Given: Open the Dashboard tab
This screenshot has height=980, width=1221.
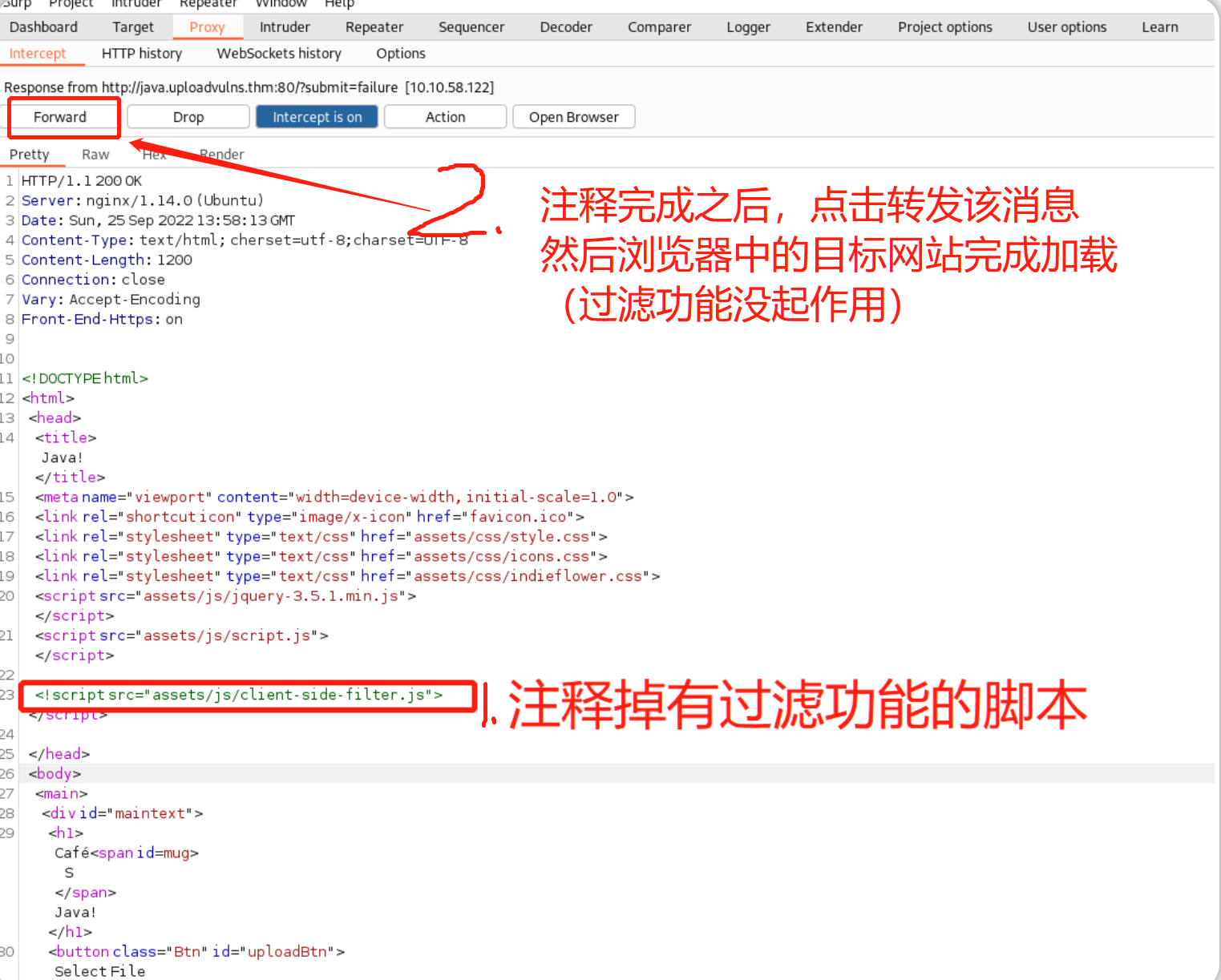Looking at the screenshot, I should [44, 27].
